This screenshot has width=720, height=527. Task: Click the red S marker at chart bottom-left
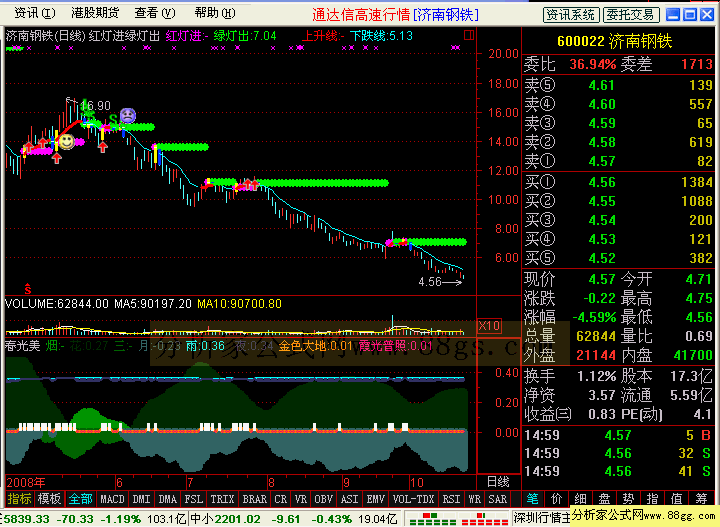pyautogui.click(x=28, y=289)
